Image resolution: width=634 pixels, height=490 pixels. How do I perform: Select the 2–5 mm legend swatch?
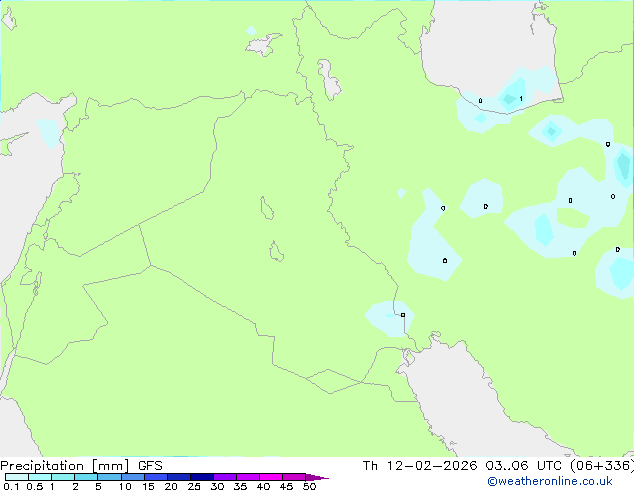(x=86, y=477)
